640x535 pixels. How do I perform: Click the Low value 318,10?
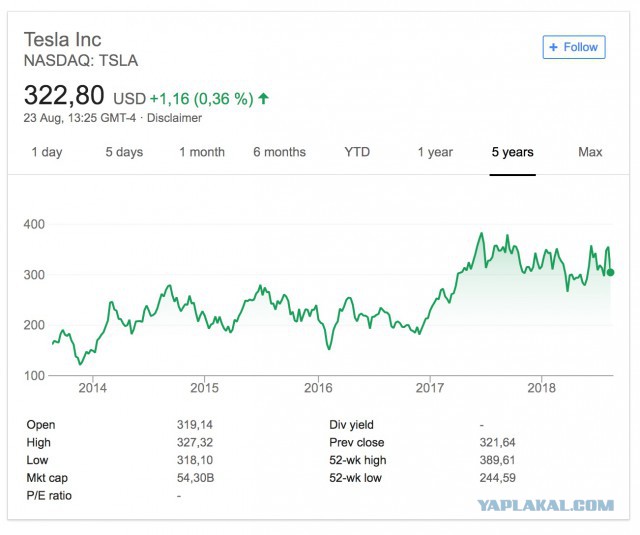coord(195,460)
